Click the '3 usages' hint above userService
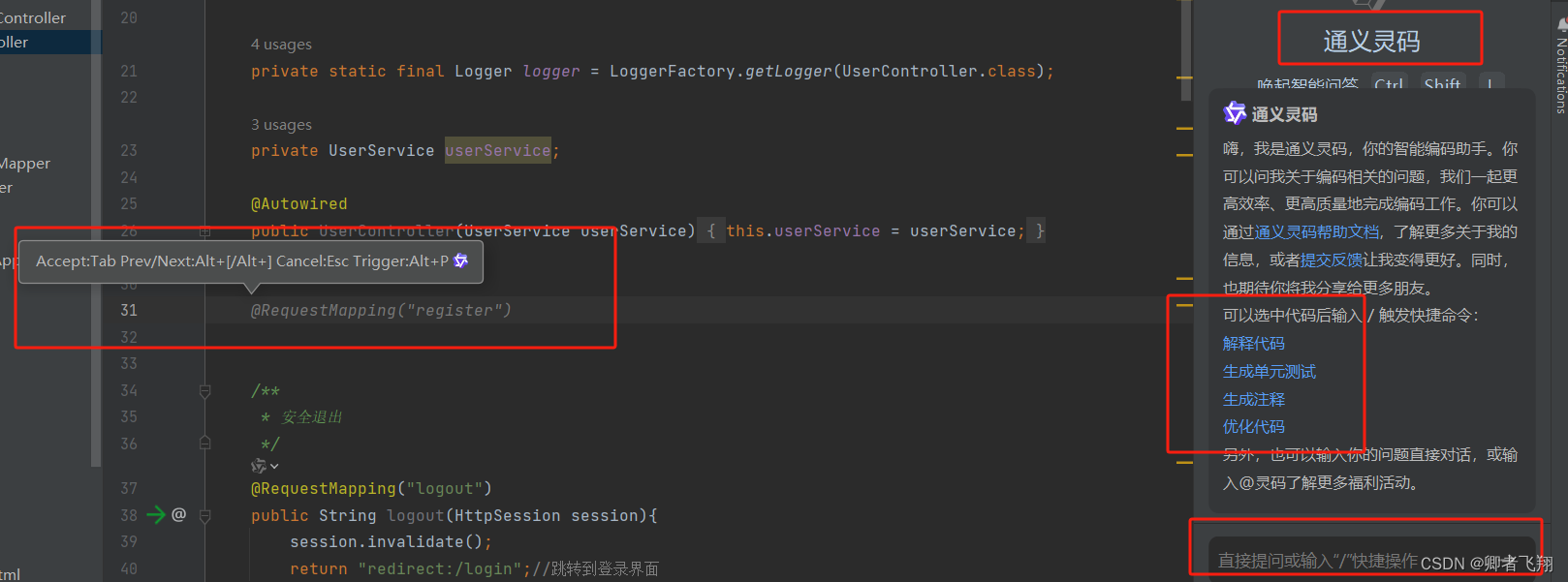 click(x=281, y=125)
